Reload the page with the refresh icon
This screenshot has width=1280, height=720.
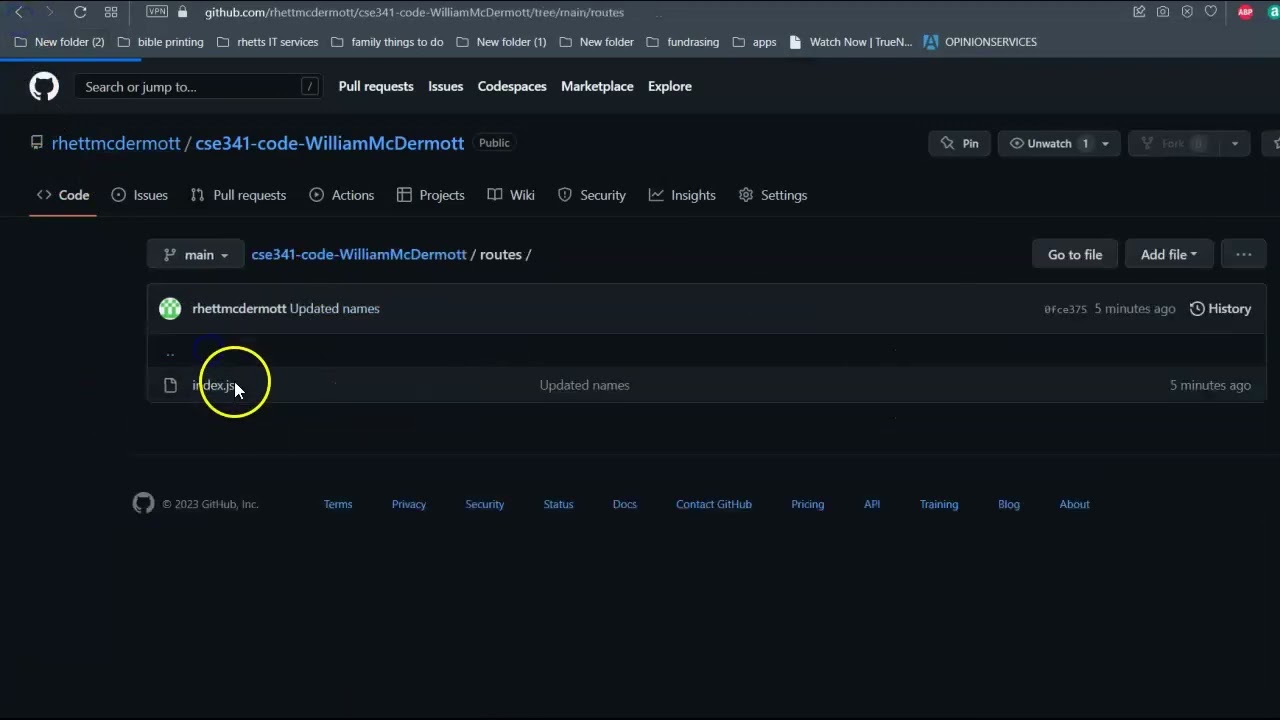(80, 12)
